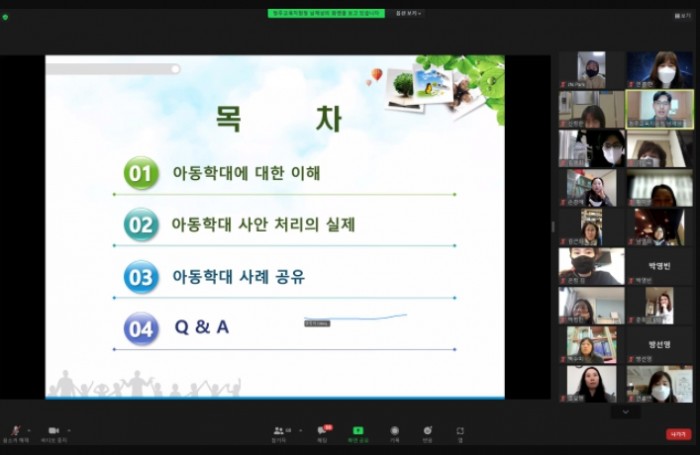Click the gallery panel resize handle
The width and height of the screenshot is (700, 455).
[x=553, y=226]
